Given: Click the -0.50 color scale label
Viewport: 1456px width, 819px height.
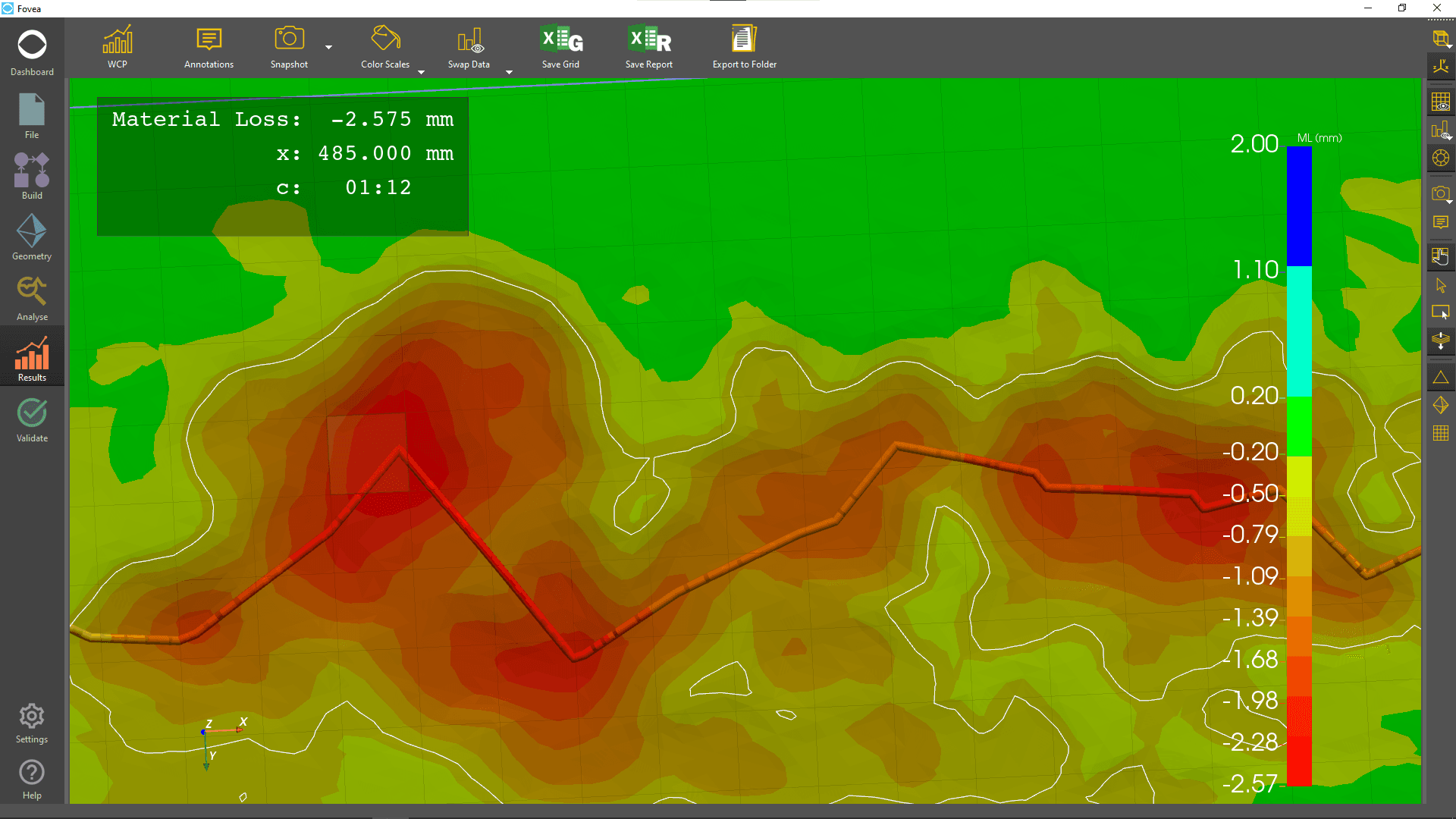Looking at the screenshot, I should coord(1250,493).
